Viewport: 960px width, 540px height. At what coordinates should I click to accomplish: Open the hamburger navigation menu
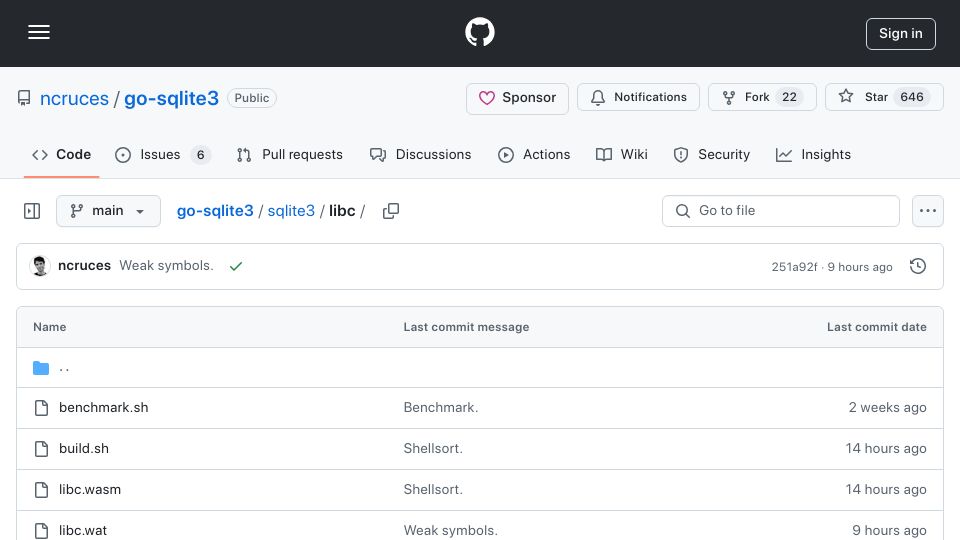pos(39,32)
